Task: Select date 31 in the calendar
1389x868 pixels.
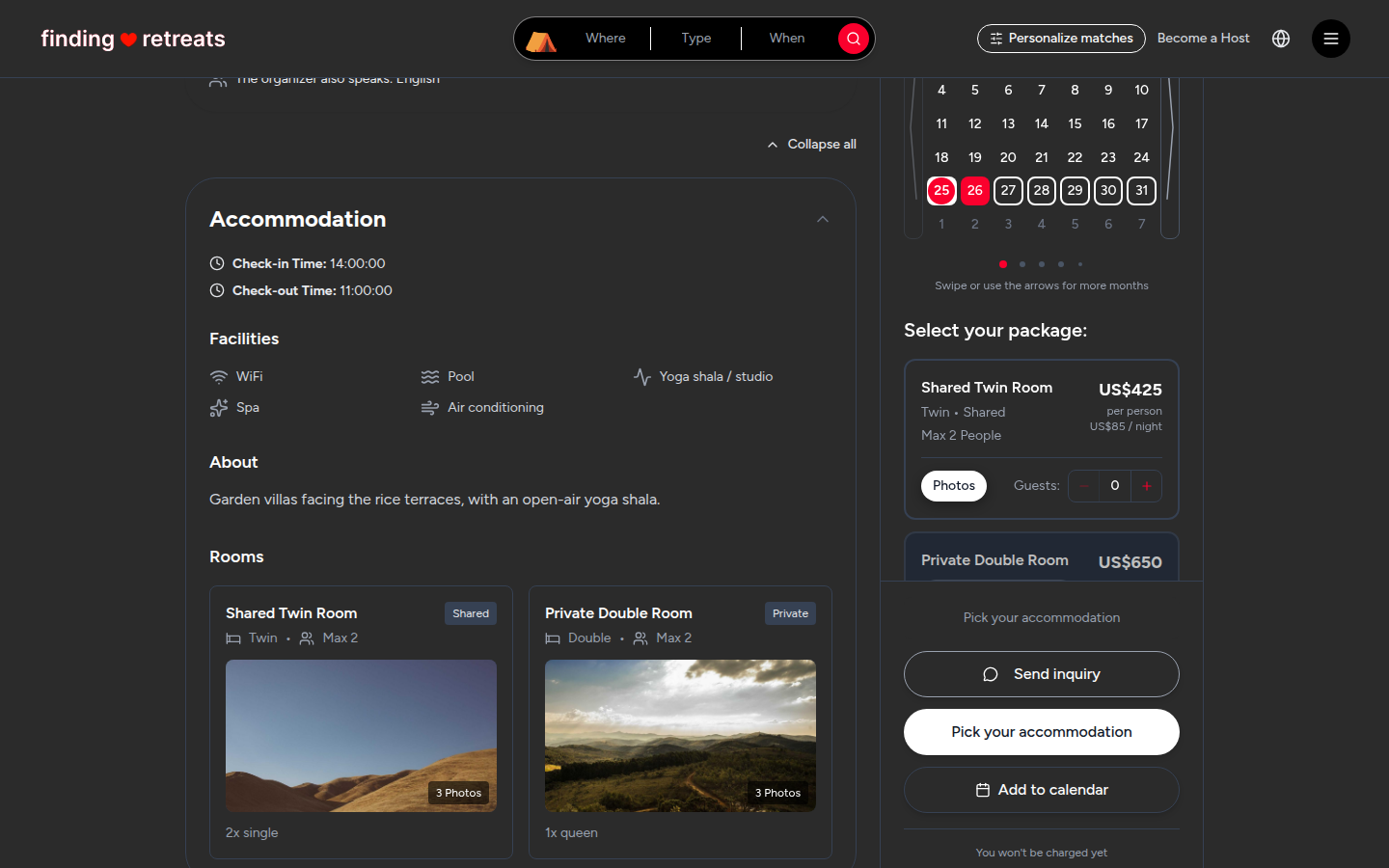Action: pyautogui.click(x=1142, y=191)
